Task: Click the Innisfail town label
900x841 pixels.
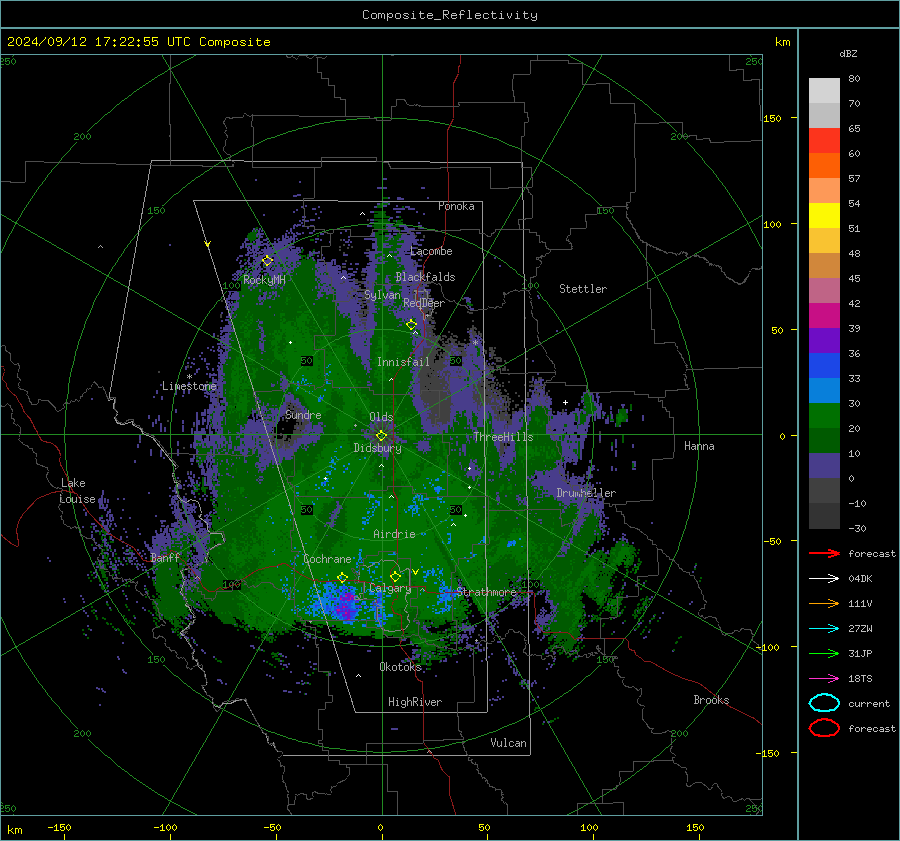Action: (x=403, y=362)
